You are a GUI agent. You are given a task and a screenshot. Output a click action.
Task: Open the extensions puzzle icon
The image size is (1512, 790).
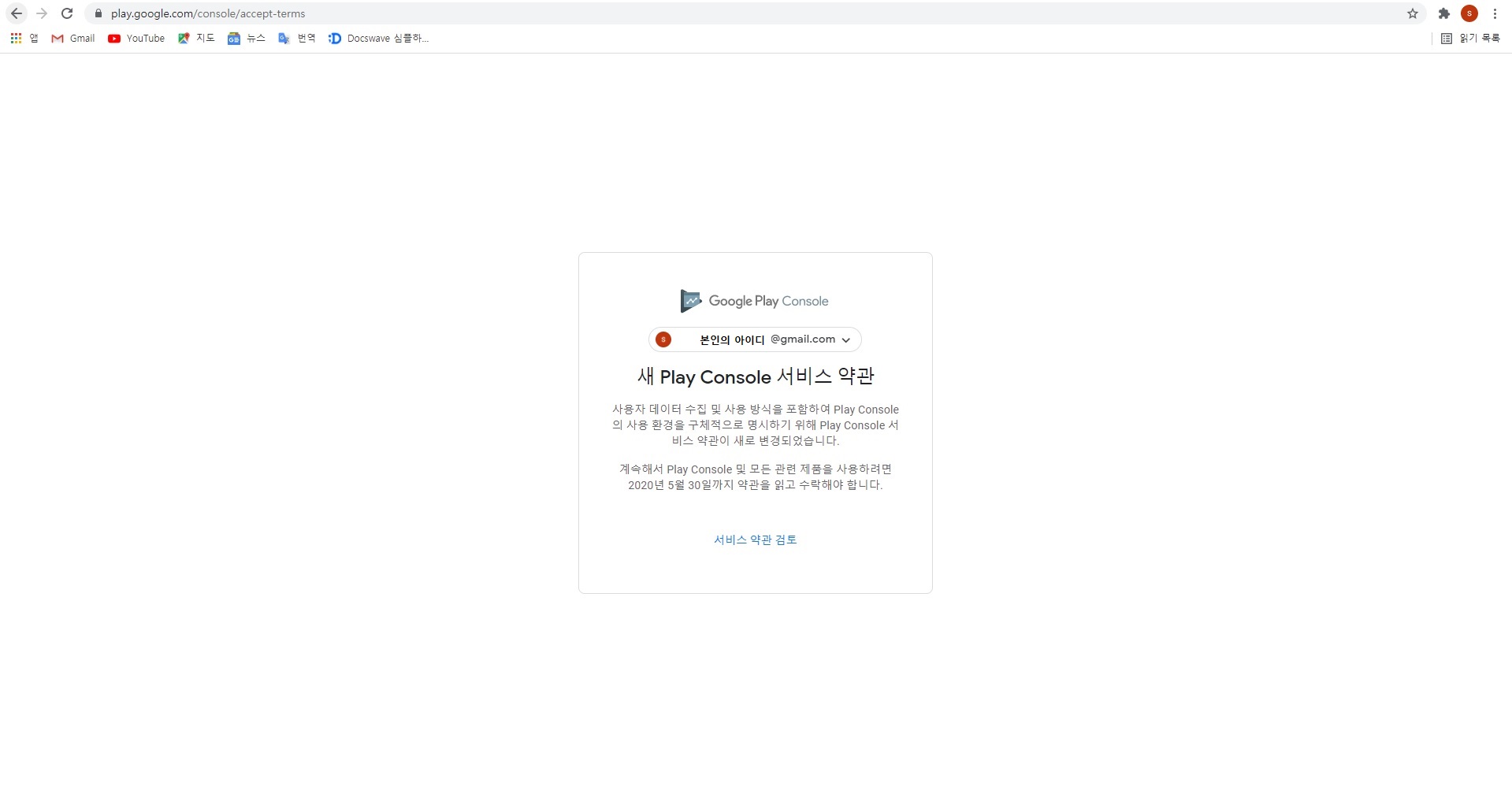point(1444,13)
